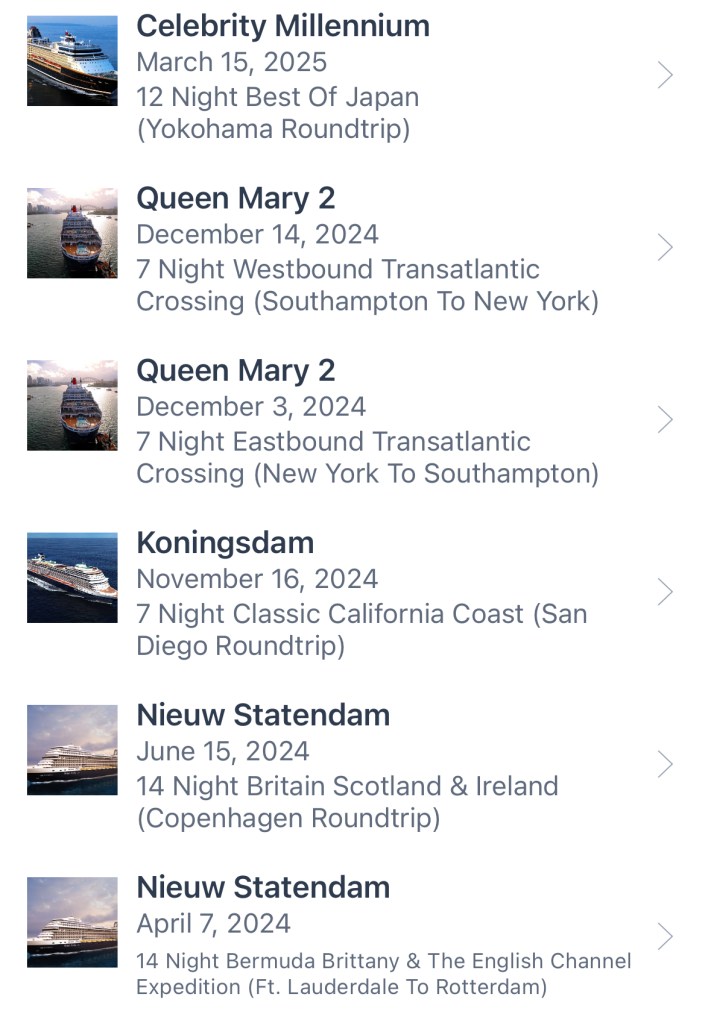This screenshot has width=711, height=1023.
Task: Expand the Eastbound Transatlantic Crossing chevron
Action: click(x=665, y=420)
